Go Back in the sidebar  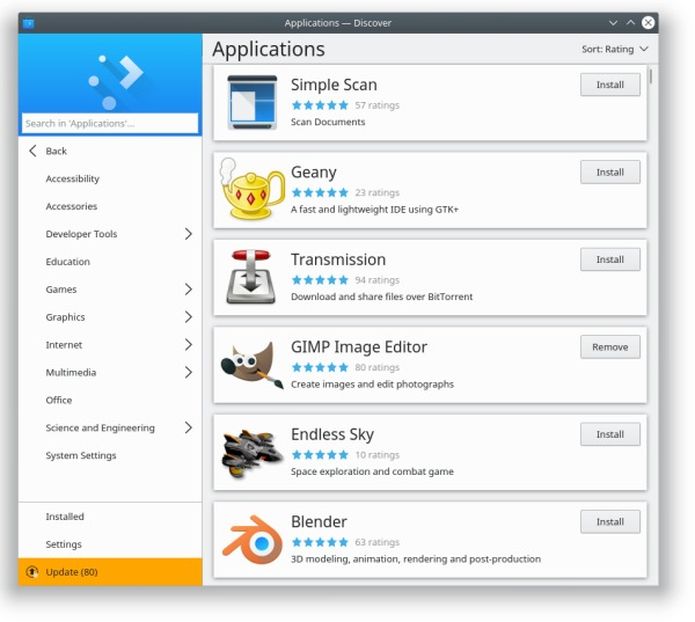click(x=110, y=151)
